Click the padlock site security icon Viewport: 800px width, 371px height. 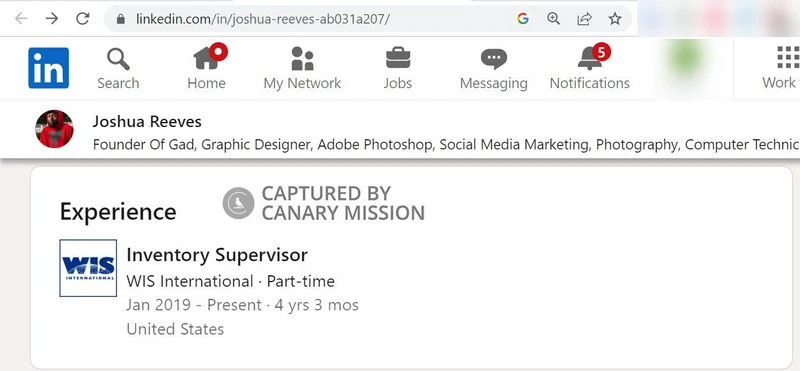point(120,19)
